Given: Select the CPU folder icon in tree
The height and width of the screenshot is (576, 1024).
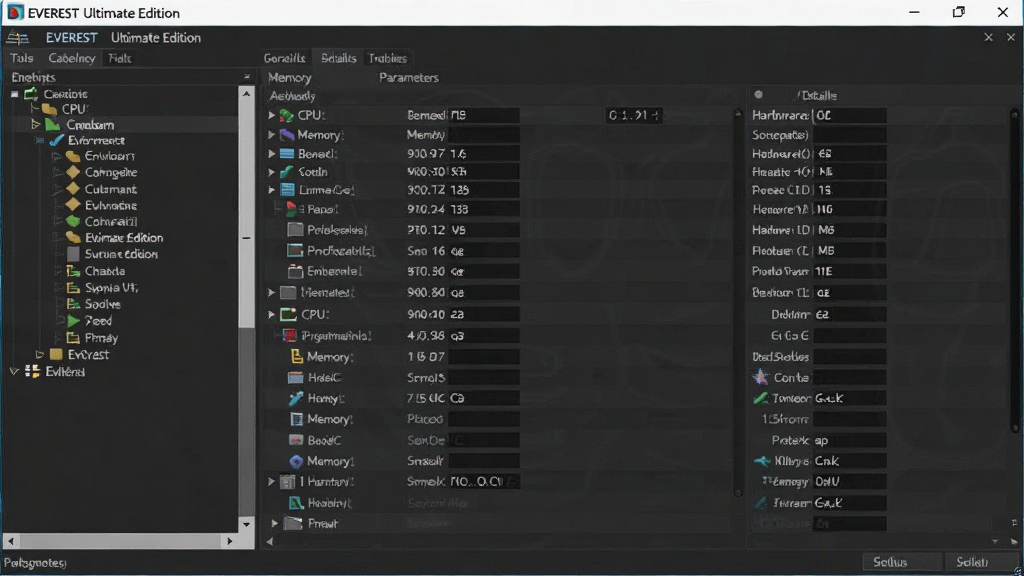Looking at the screenshot, I should [50, 109].
